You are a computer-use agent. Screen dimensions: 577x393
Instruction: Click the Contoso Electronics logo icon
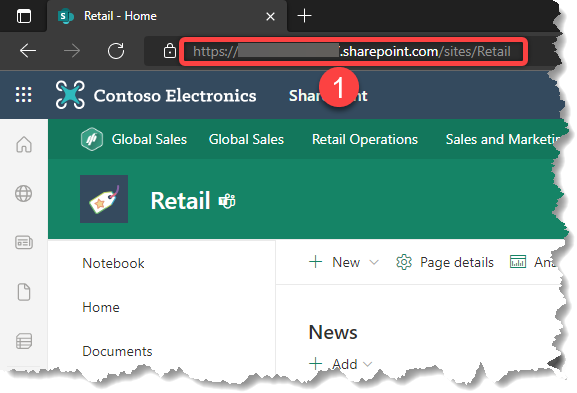(70, 95)
